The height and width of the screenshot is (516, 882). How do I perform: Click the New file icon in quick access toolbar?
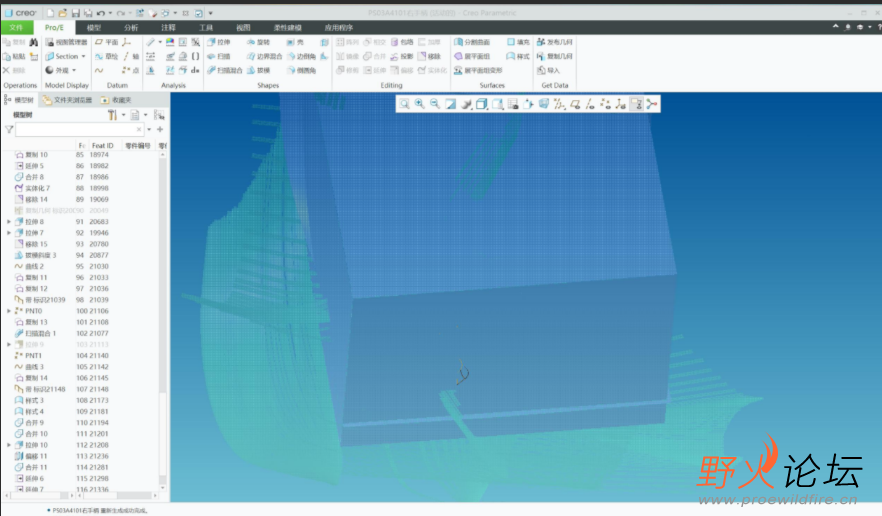coord(51,12)
